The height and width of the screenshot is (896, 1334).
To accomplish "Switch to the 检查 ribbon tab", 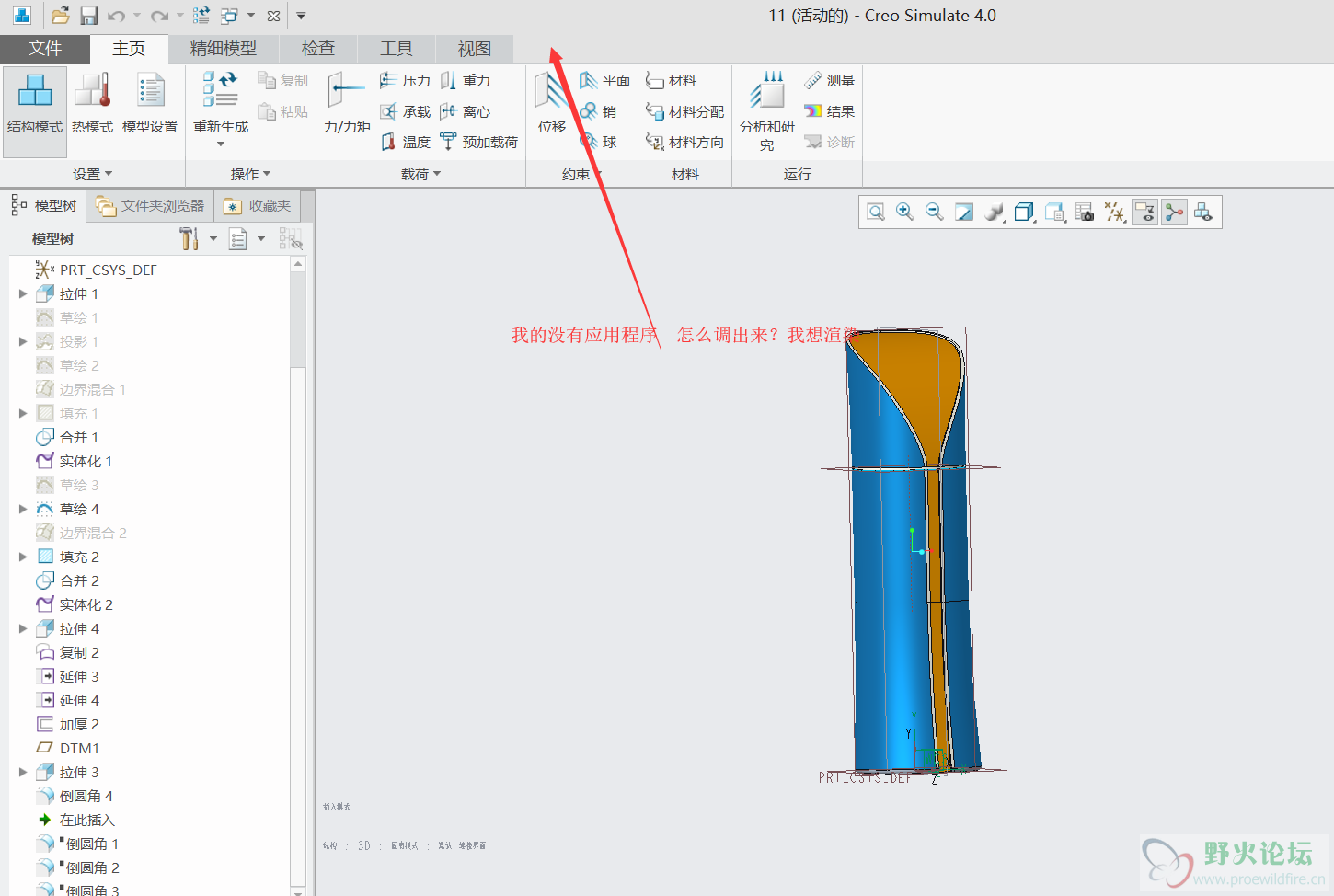I will click(x=318, y=49).
